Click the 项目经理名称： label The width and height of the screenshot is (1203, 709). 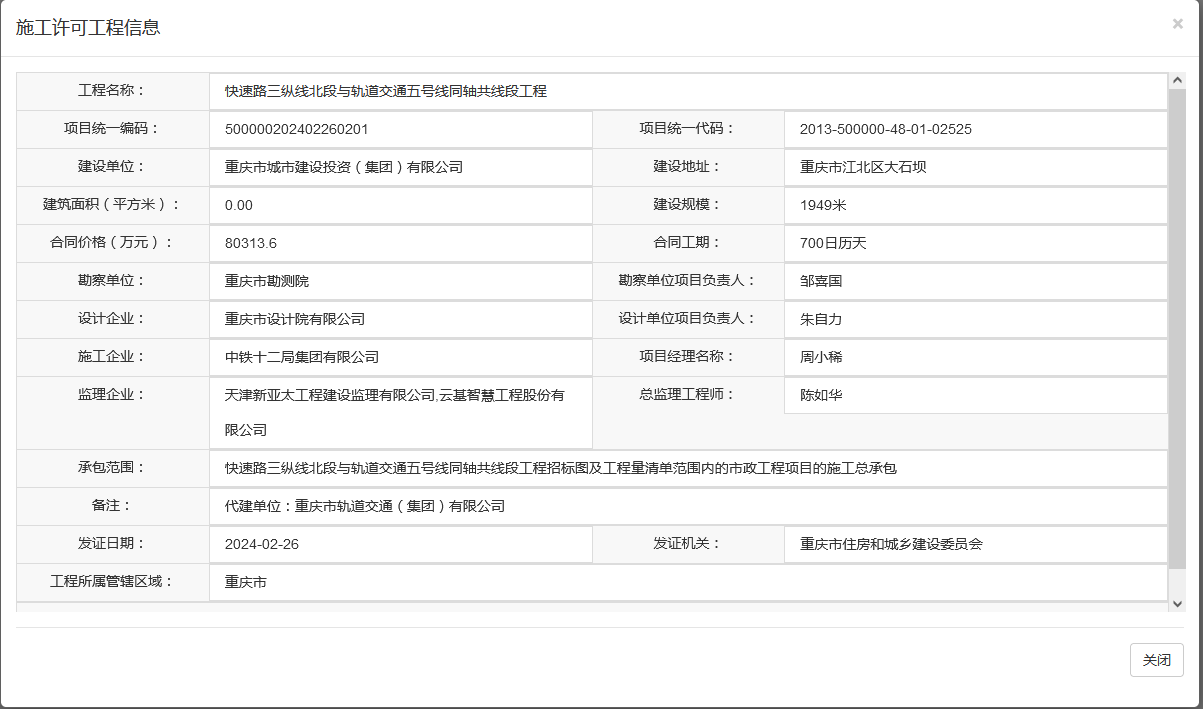click(x=688, y=356)
